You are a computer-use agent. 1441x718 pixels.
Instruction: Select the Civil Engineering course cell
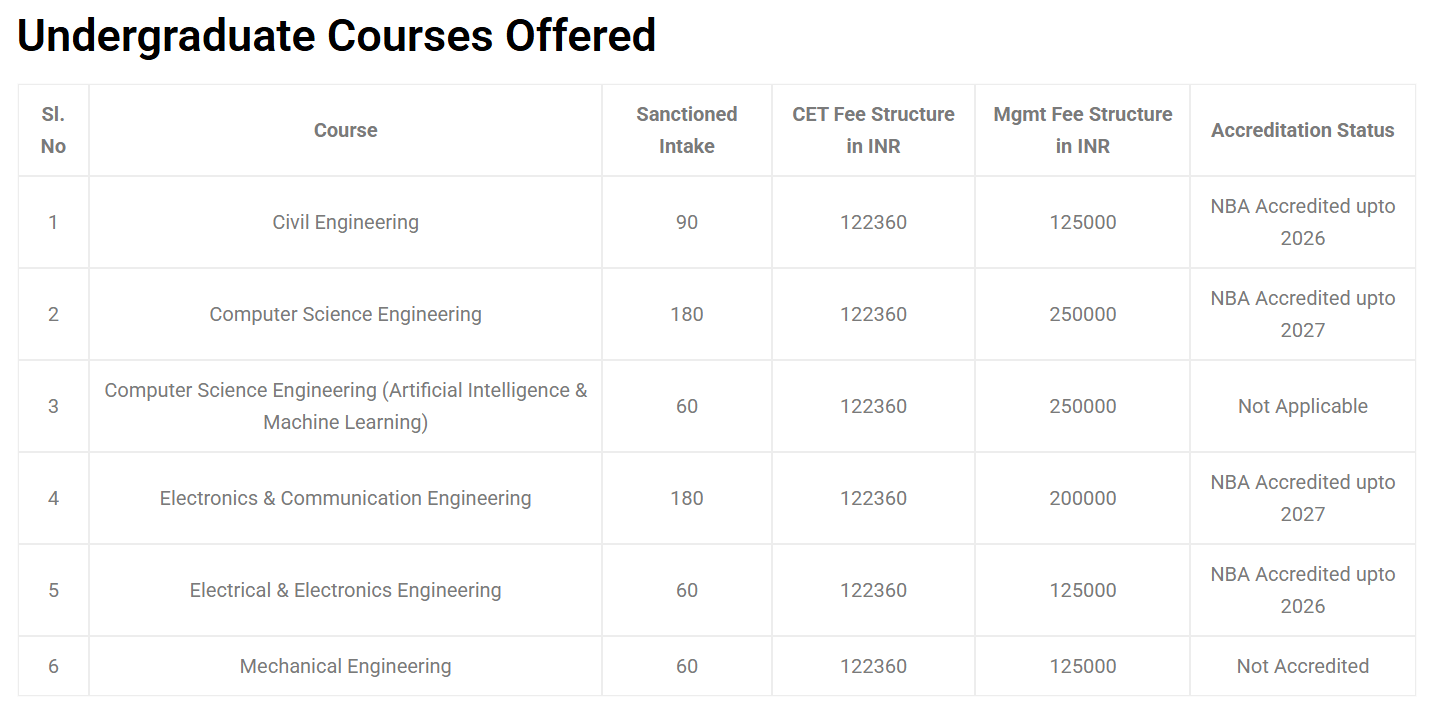pyautogui.click(x=345, y=222)
